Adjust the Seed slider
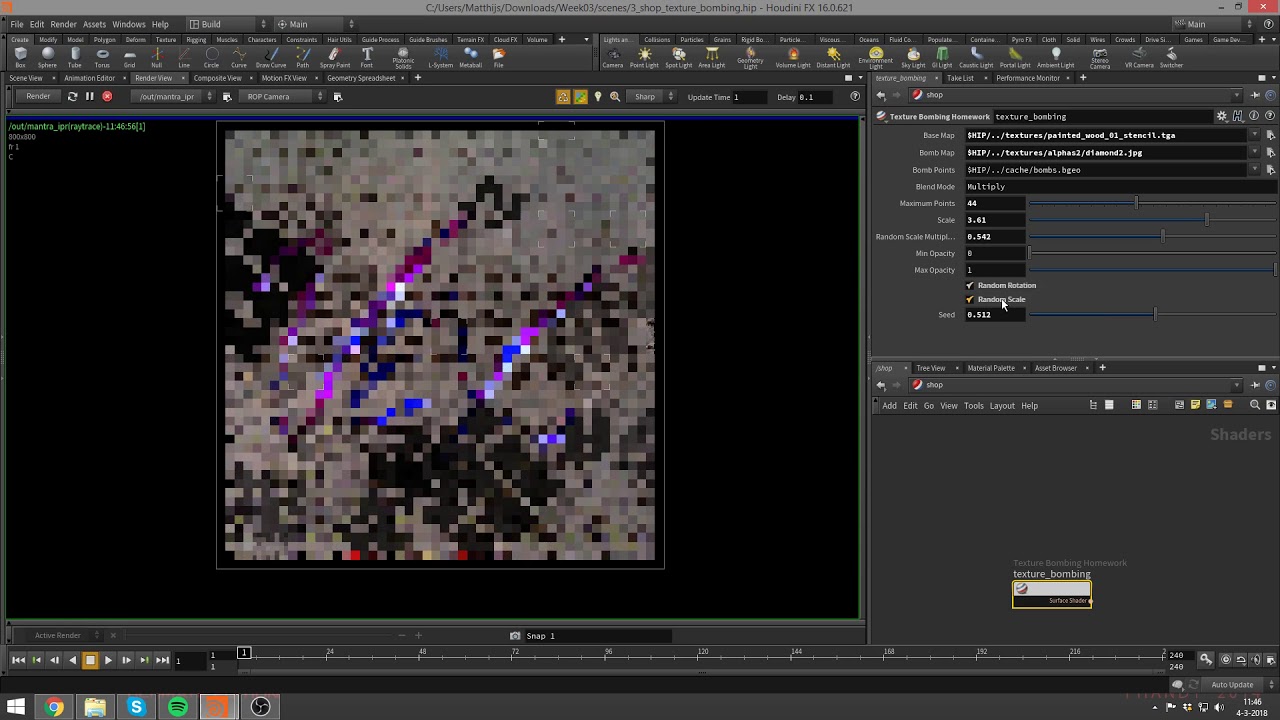This screenshot has width=1280, height=720. 1152,314
